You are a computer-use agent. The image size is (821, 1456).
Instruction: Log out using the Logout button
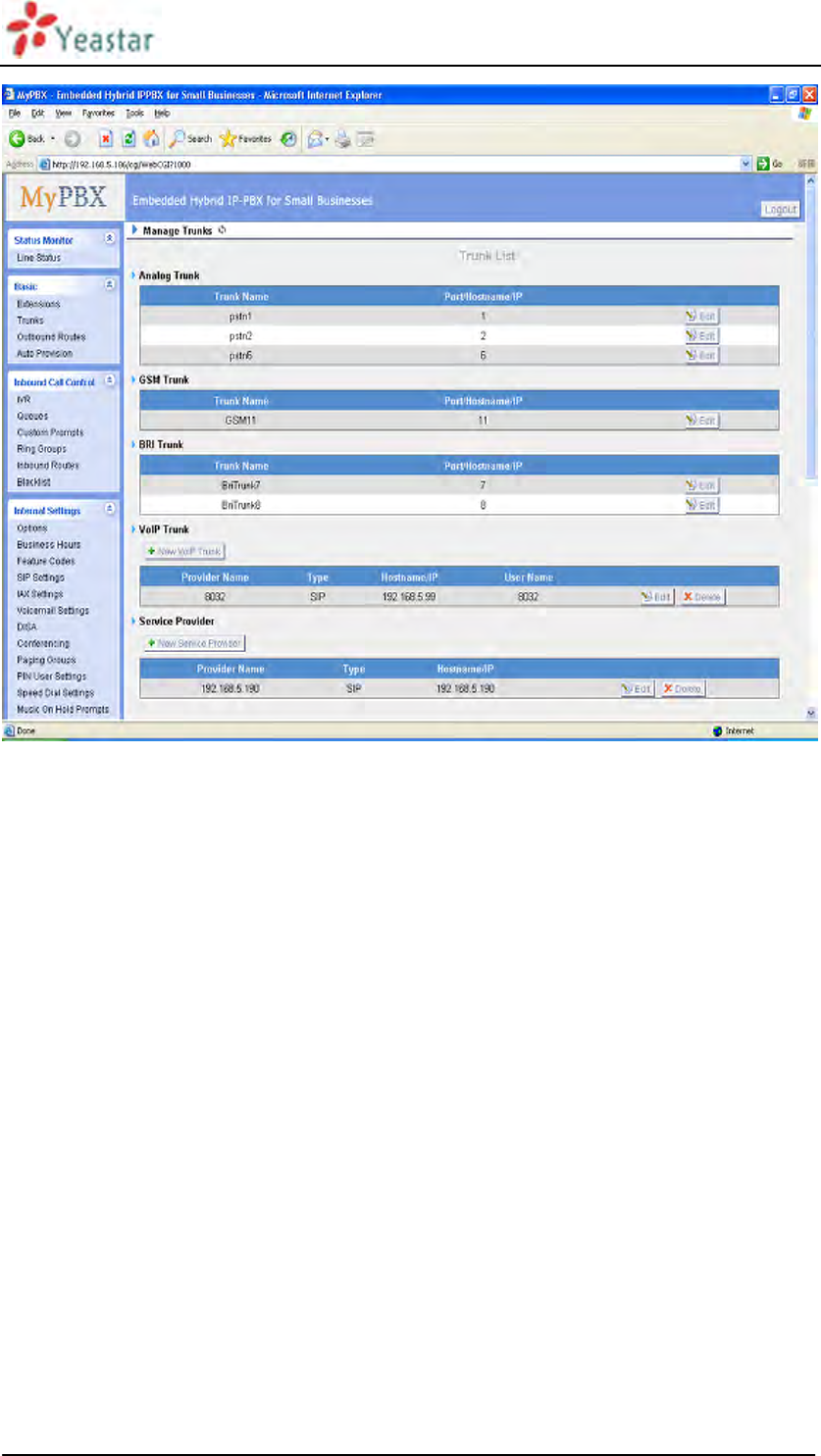point(781,209)
